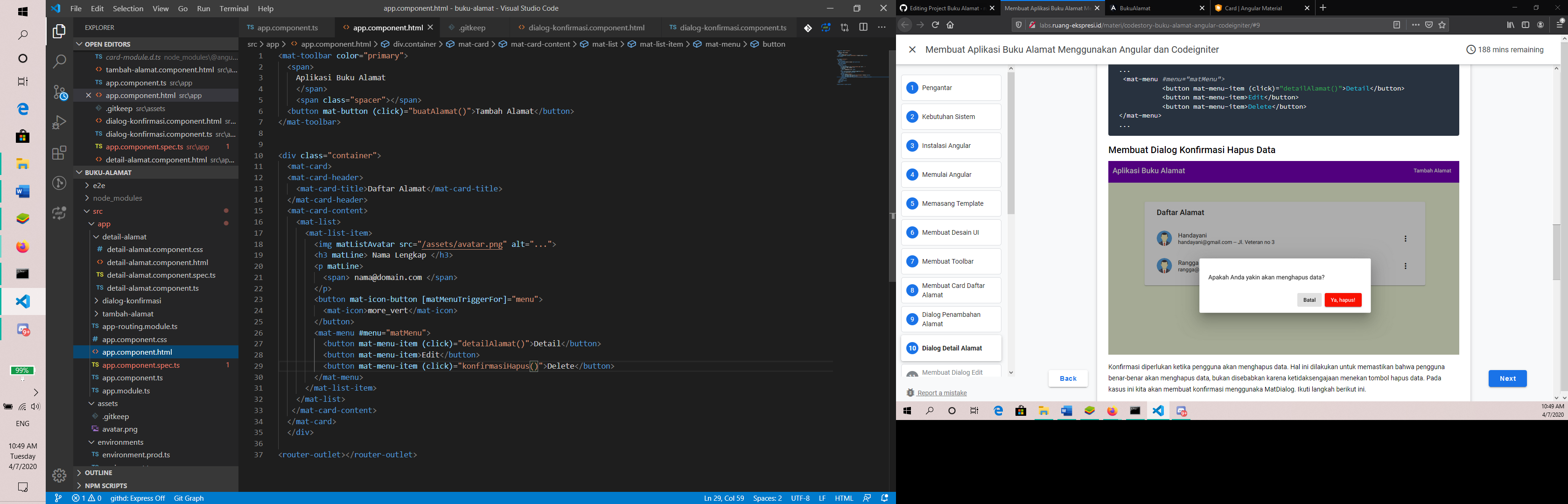Click the Open Changes icon in editor toolbar
Screen dimensions: 1568x504
(845, 28)
